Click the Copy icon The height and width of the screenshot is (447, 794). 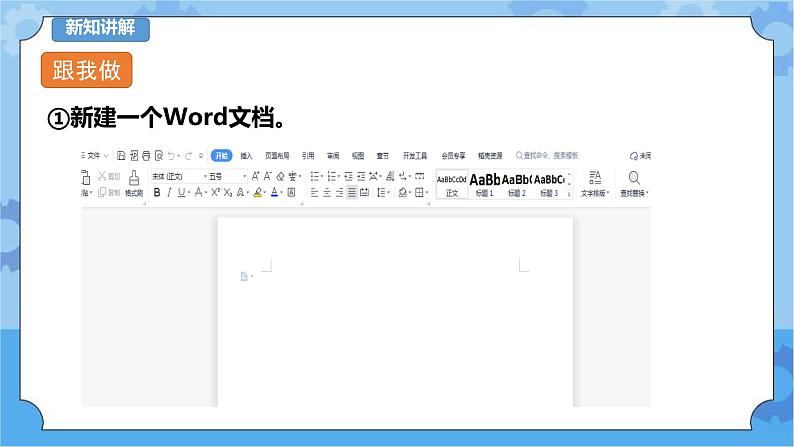(102, 192)
